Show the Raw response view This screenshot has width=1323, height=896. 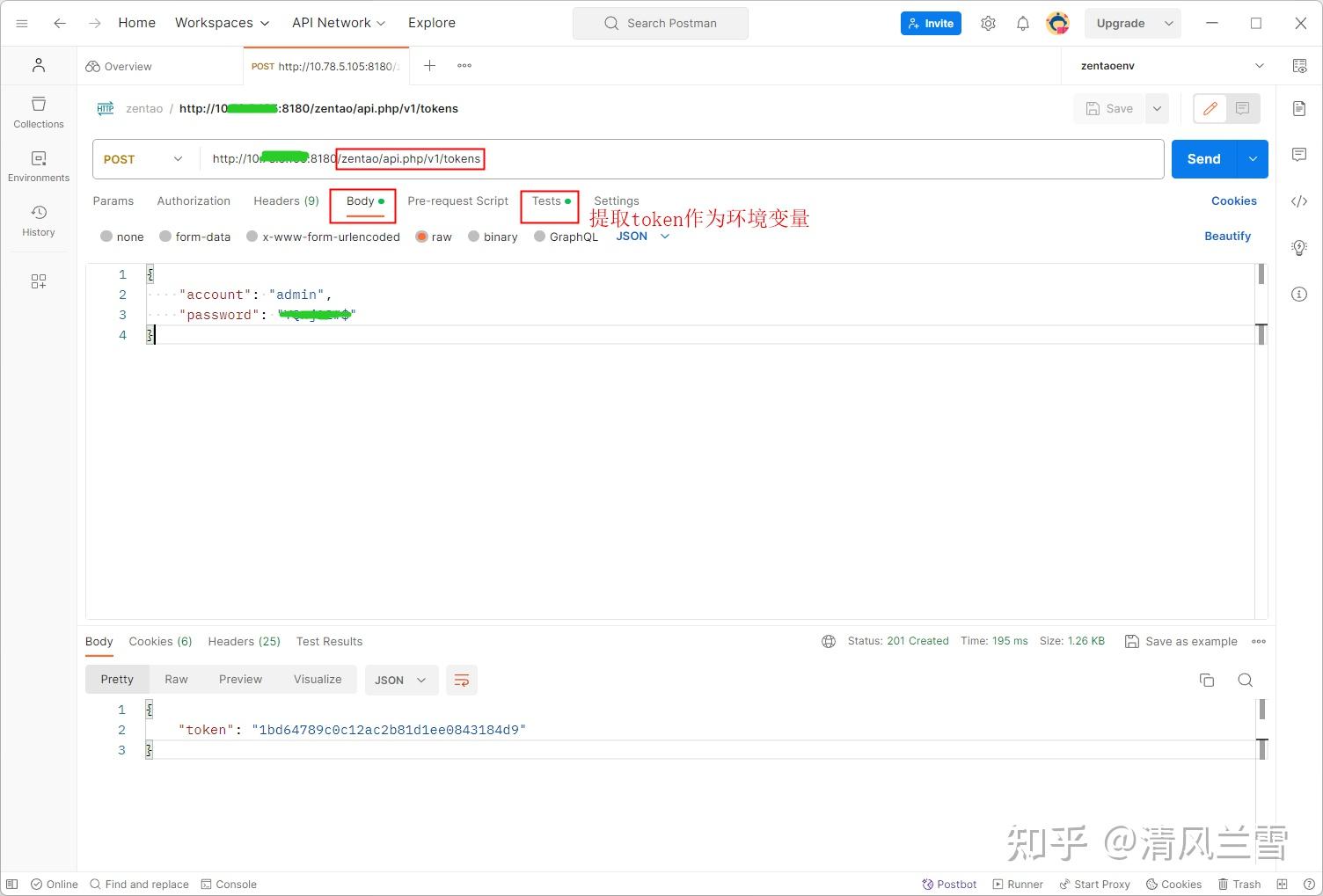[x=176, y=680]
